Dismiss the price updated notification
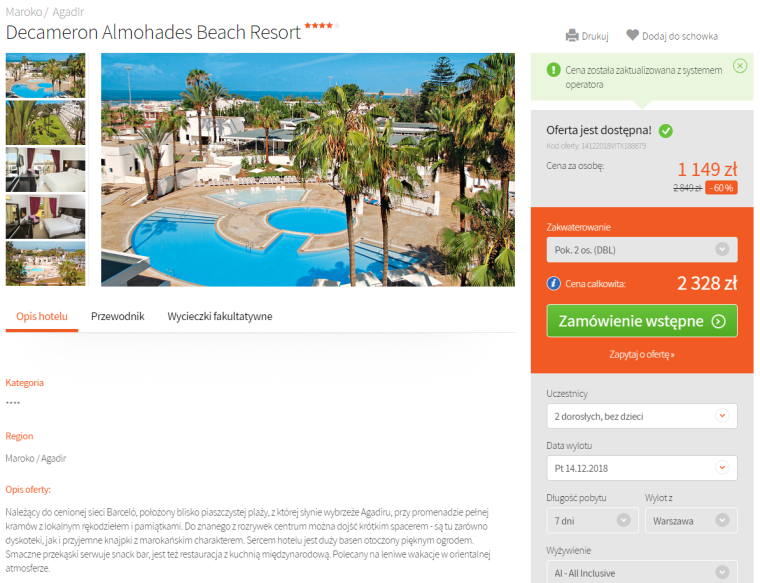760x583 pixels. point(740,65)
